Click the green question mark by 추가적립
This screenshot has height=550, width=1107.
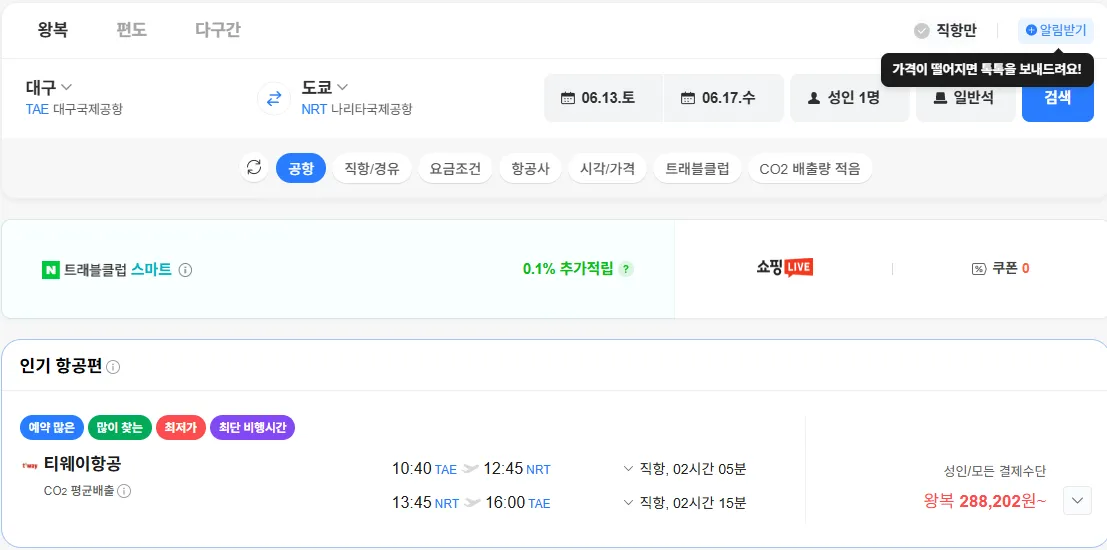pos(626,269)
